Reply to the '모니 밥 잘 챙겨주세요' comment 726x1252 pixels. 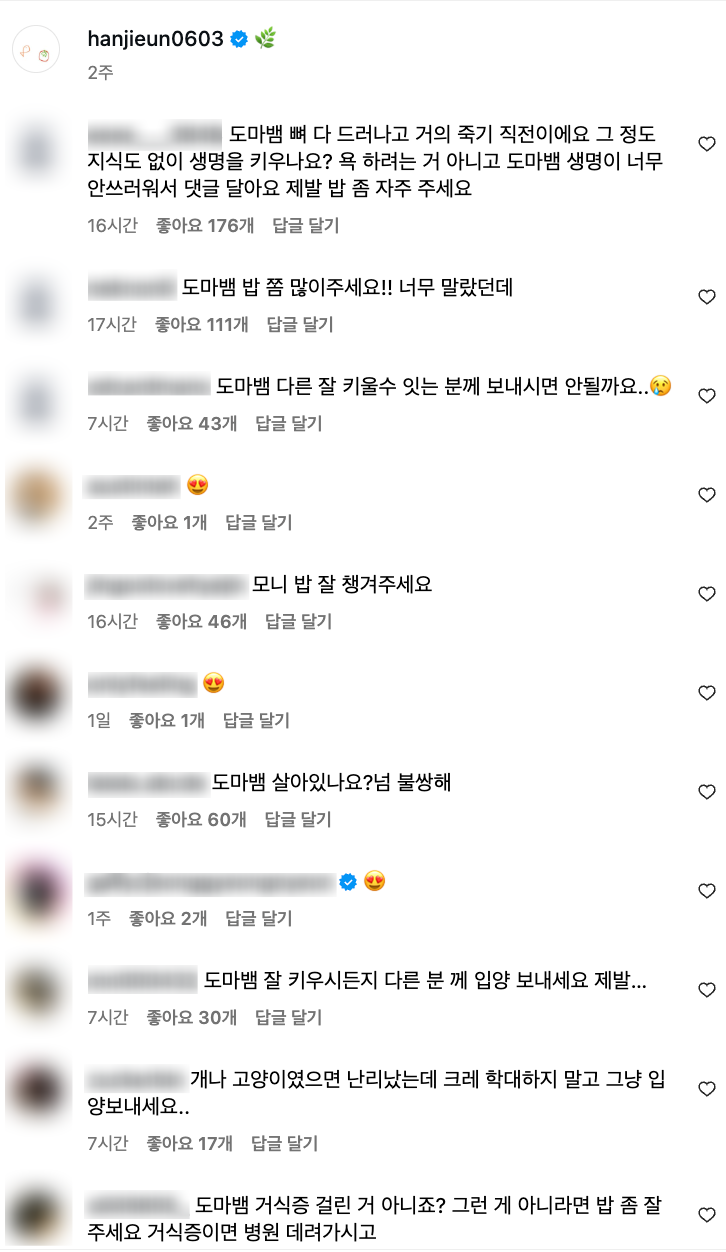(x=298, y=621)
